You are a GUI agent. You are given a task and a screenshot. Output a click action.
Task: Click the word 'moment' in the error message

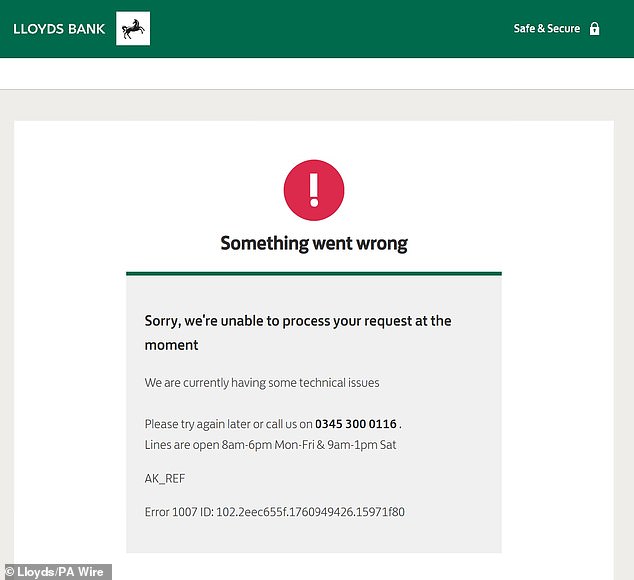(172, 345)
